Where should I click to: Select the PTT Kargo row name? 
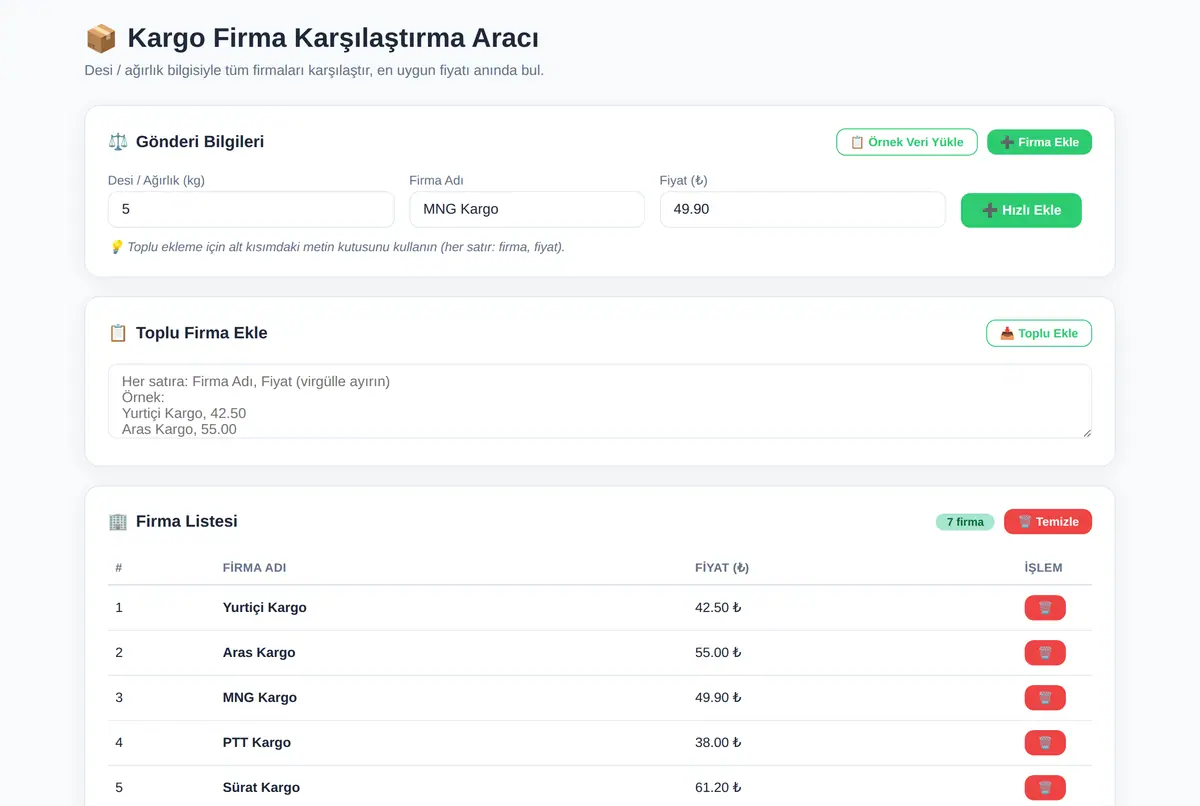point(257,743)
